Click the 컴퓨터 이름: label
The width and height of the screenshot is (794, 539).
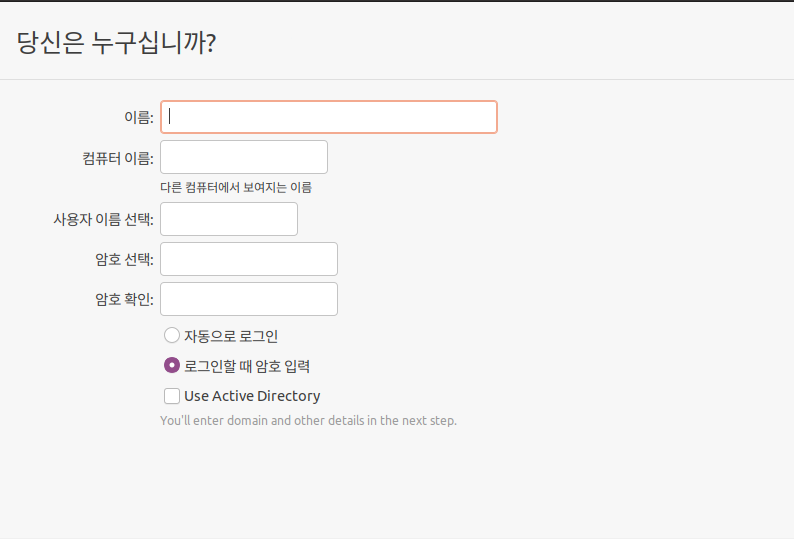click(x=118, y=158)
